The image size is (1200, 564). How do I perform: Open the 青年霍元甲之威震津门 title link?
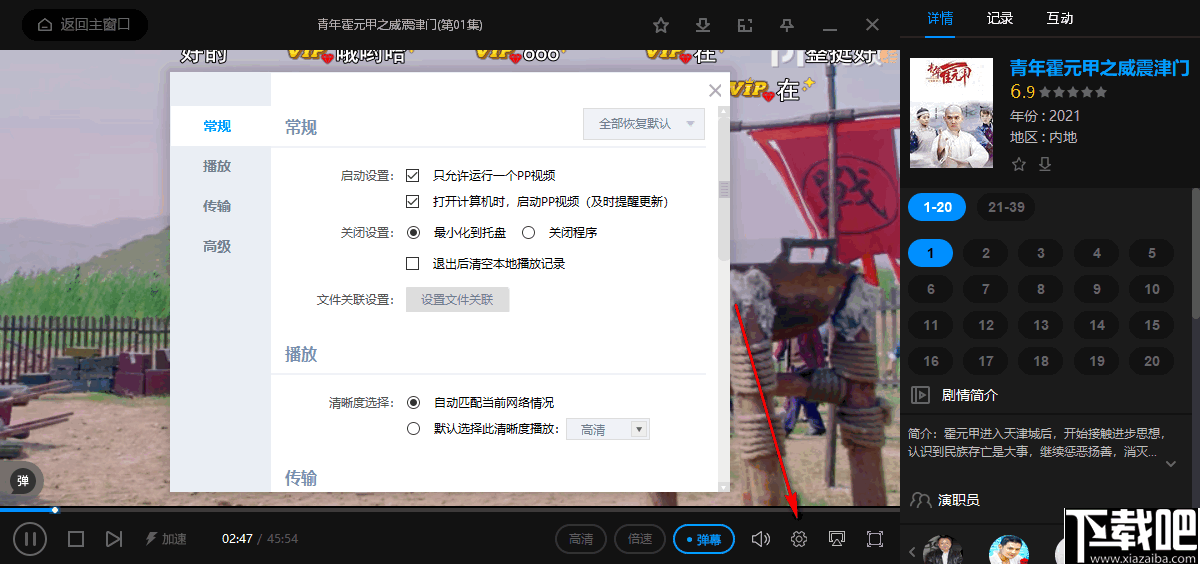point(1100,68)
